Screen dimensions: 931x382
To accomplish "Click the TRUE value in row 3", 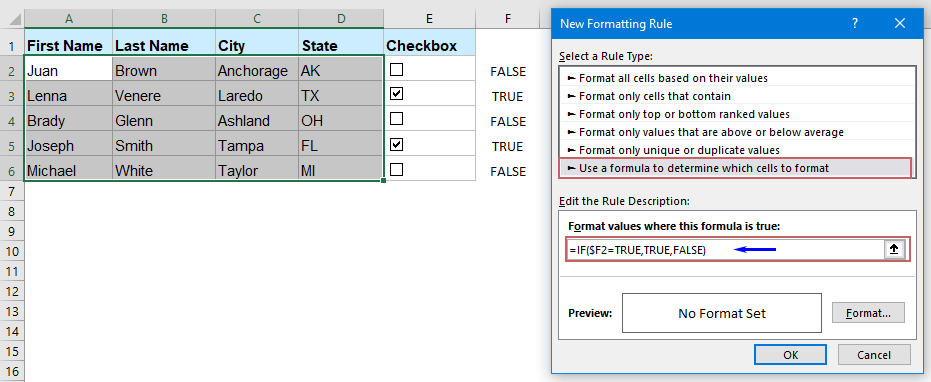I will (508, 96).
